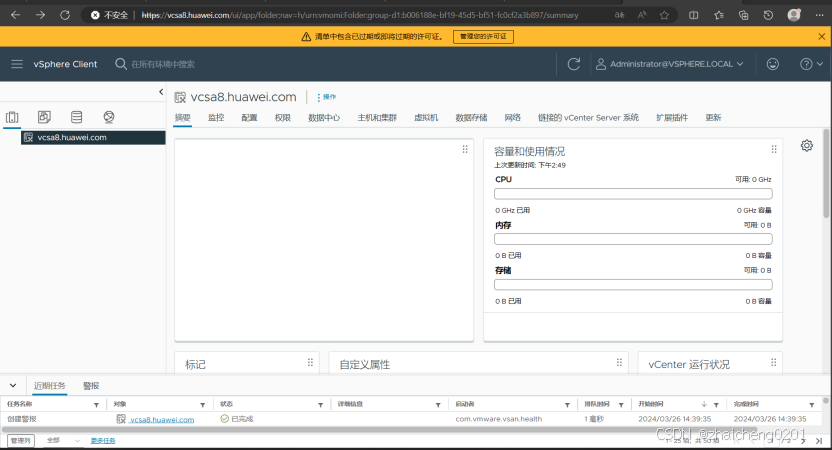832x450 pixels.
Task: Click the CPU usage progress bar
Action: (x=633, y=194)
